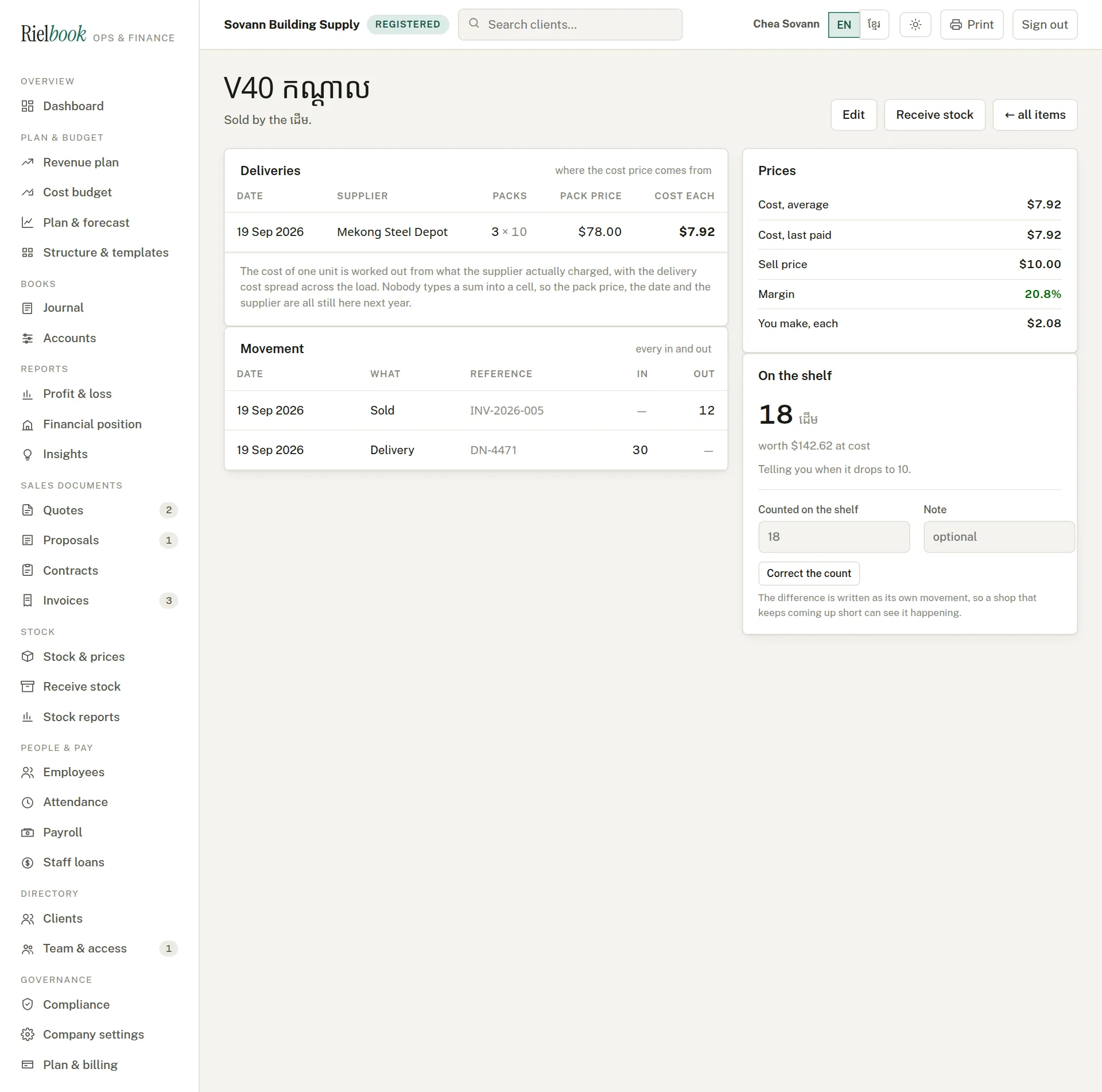Open Employees in the sidebar
1102x1092 pixels.
coord(99,772)
